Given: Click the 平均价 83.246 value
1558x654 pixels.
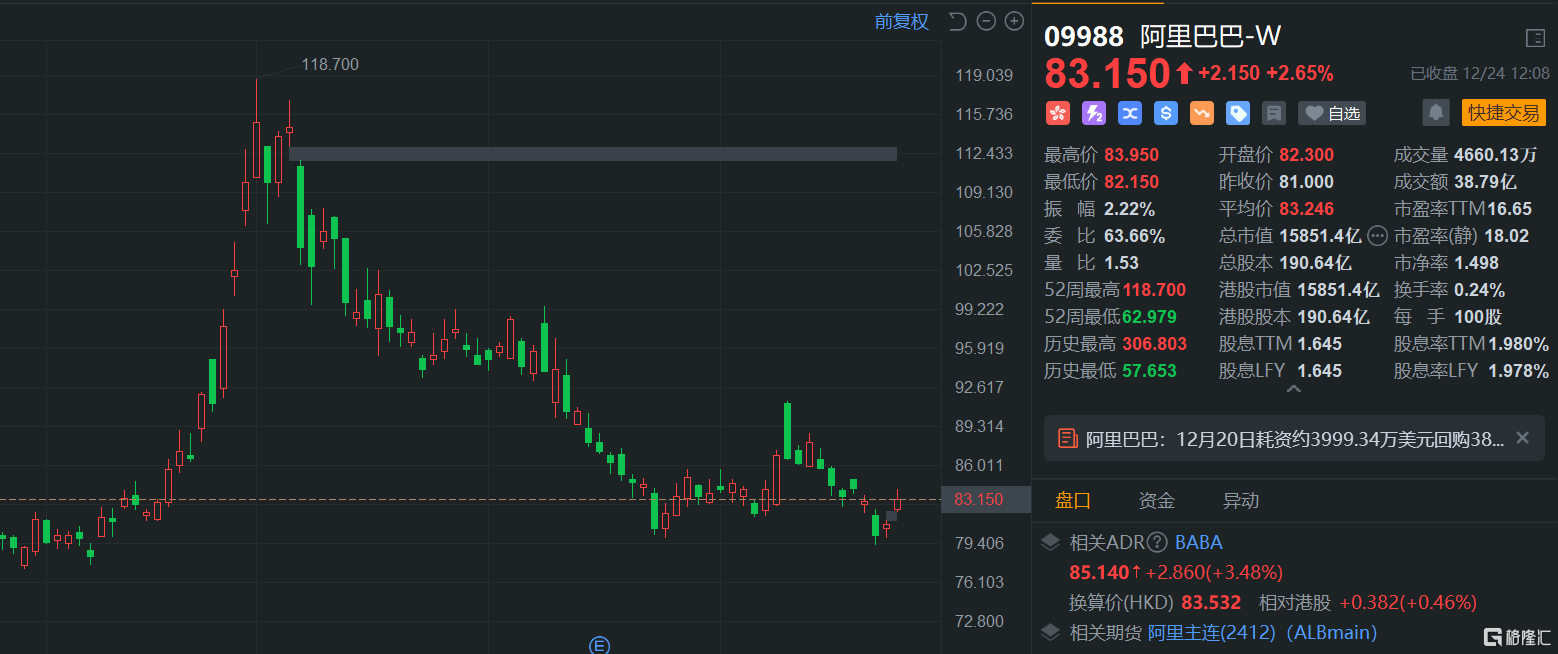Looking at the screenshot, I should point(1305,209).
